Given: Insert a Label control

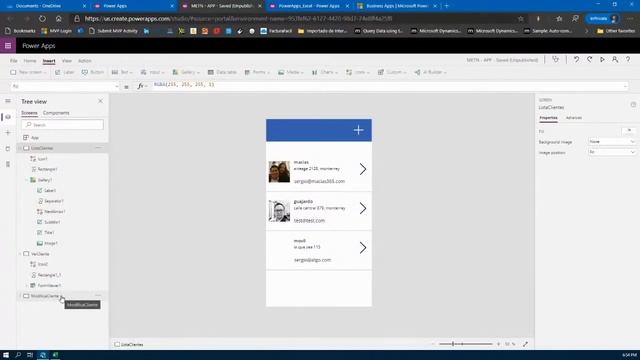Looking at the screenshot, I should coord(64,72).
